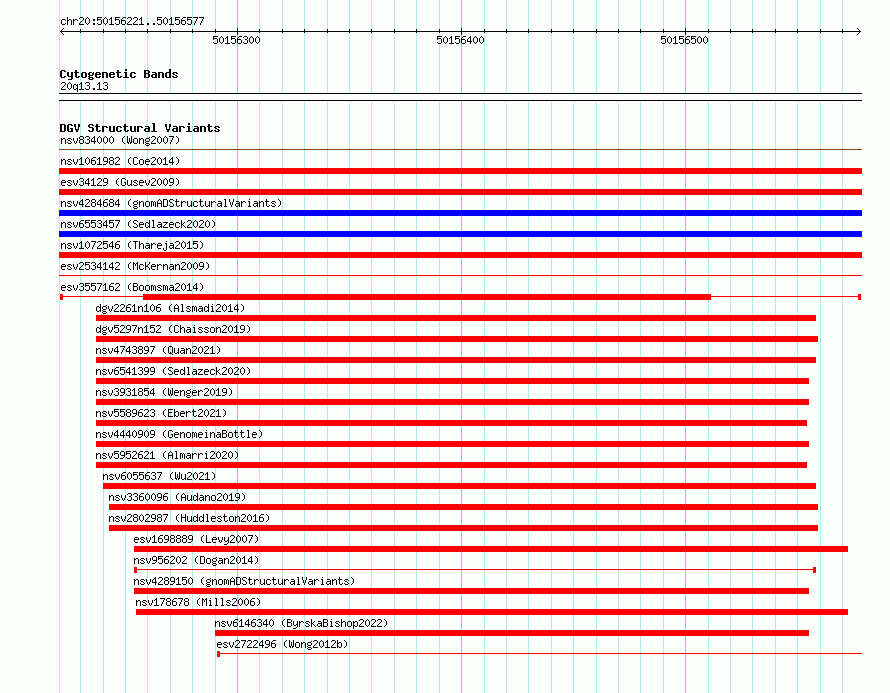Image resolution: width=890 pixels, height=693 pixels.
Task: Click the red bar under esv1698889 Levy2007
Action: point(491,549)
